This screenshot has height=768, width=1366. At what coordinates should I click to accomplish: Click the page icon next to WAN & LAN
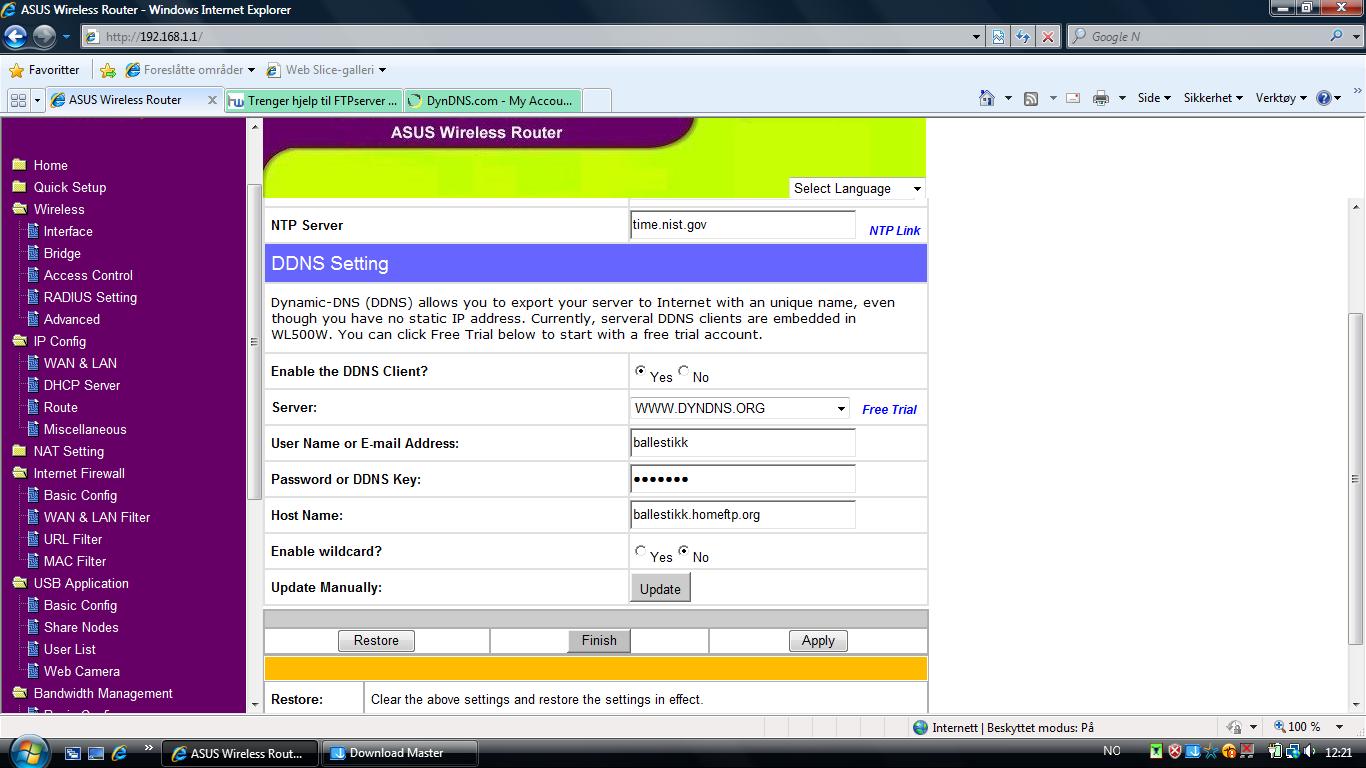coord(33,363)
